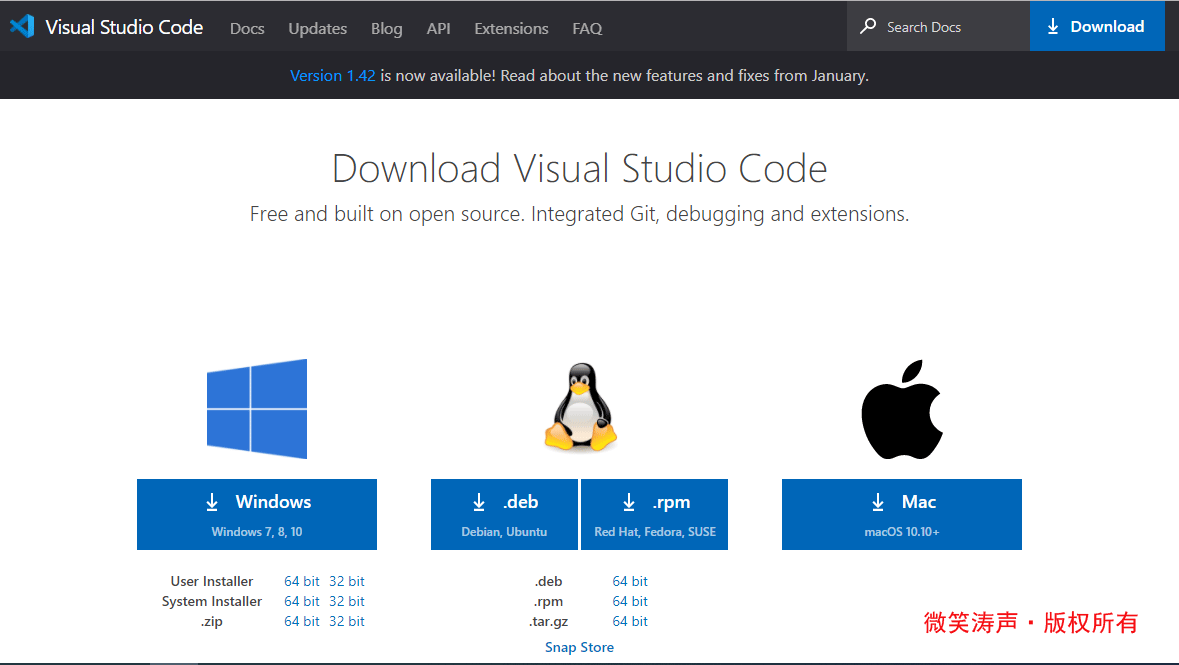The image size is (1179, 665).
Task: Download the .deb package button
Action: tap(504, 515)
